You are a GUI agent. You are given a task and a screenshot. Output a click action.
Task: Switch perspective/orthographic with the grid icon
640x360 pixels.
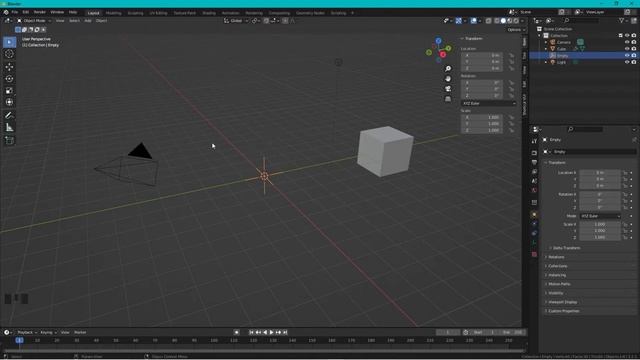coord(448,99)
